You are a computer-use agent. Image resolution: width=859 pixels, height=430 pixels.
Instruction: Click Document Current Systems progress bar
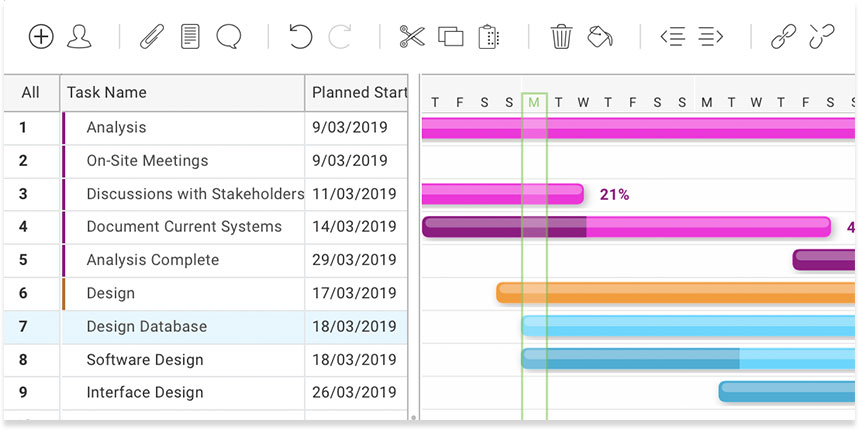click(626, 227)
